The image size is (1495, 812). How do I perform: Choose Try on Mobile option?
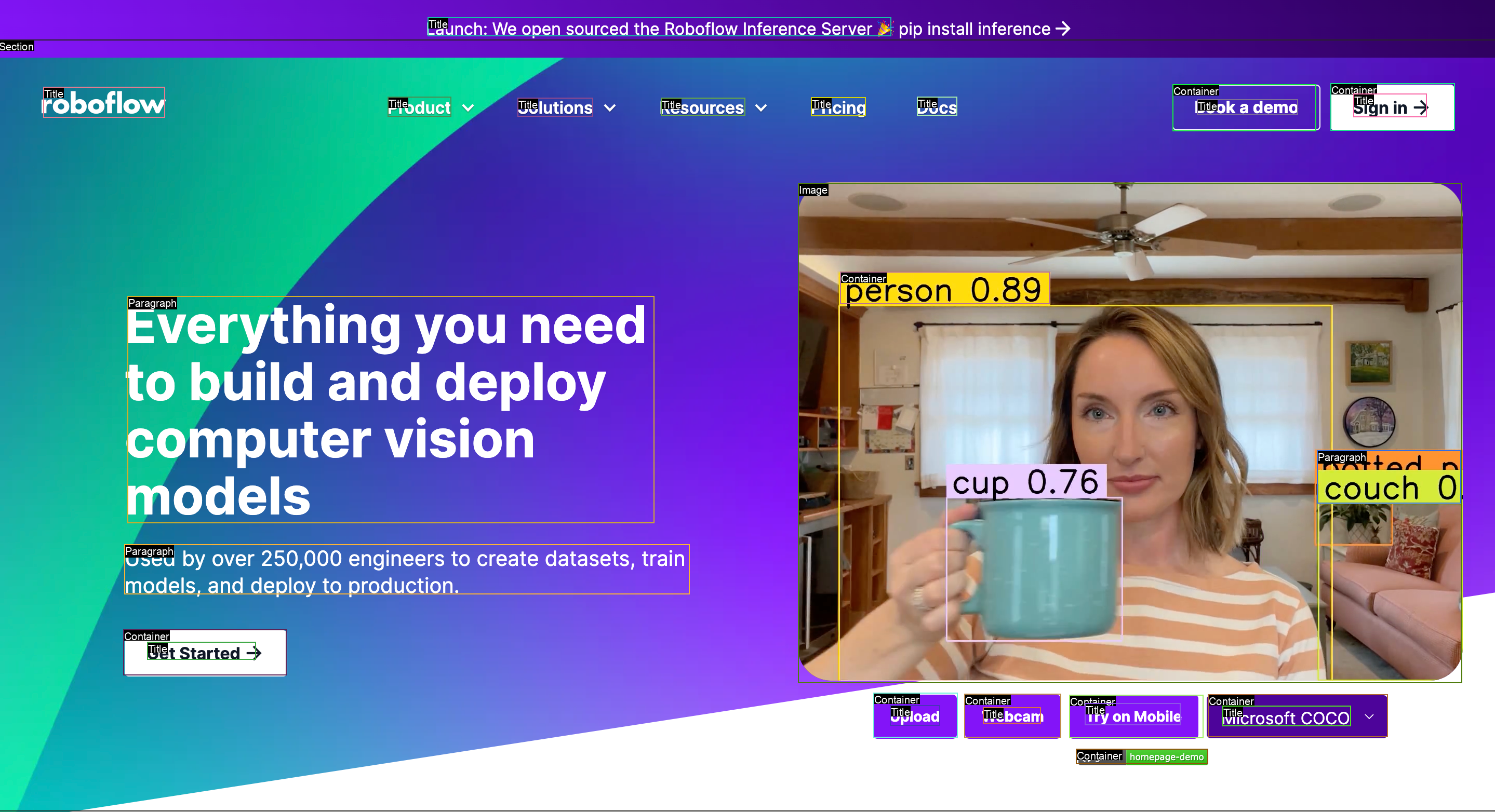click(1134, 716)
